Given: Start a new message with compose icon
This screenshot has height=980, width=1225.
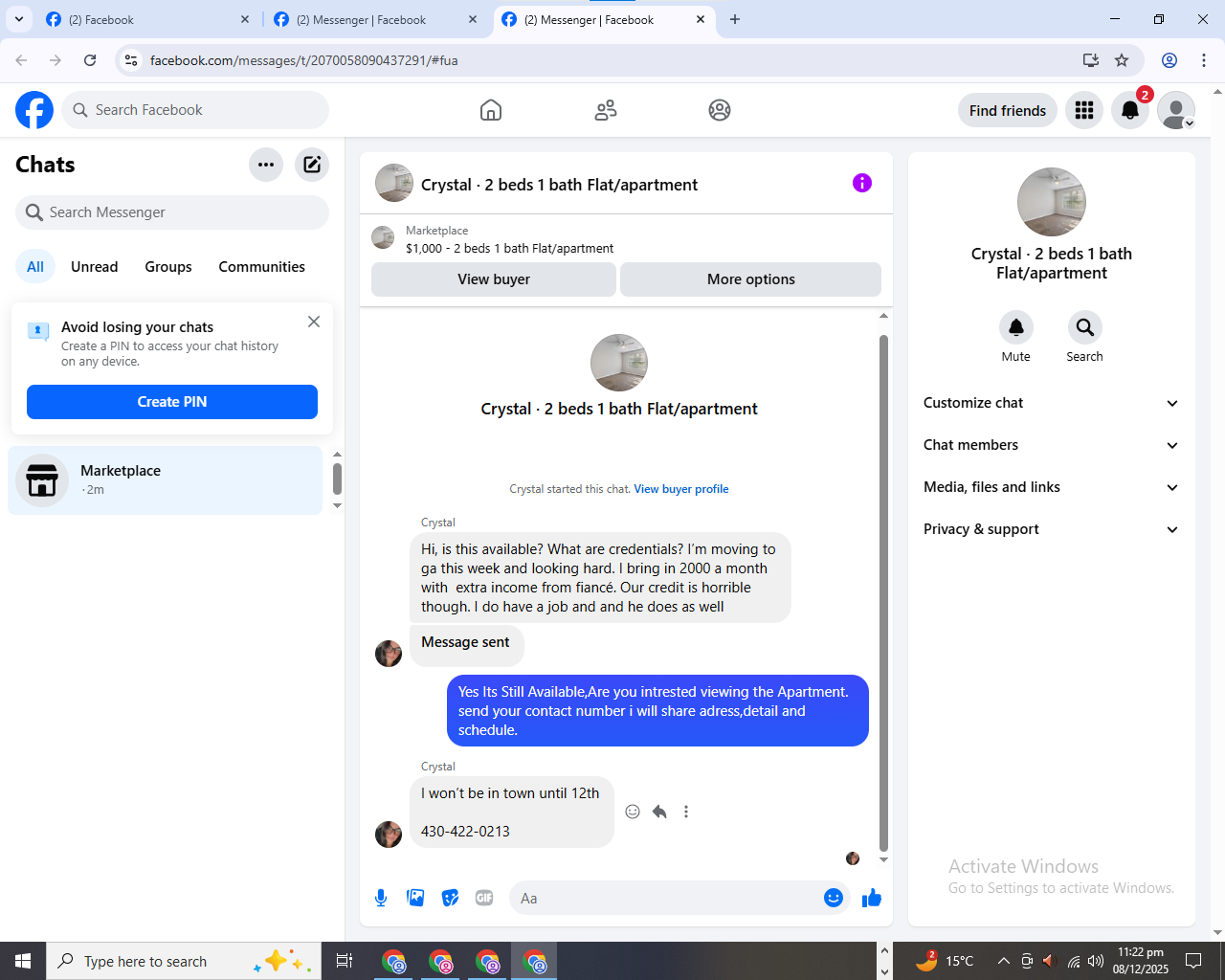Looking at the screenshot, I should point(312,165).
